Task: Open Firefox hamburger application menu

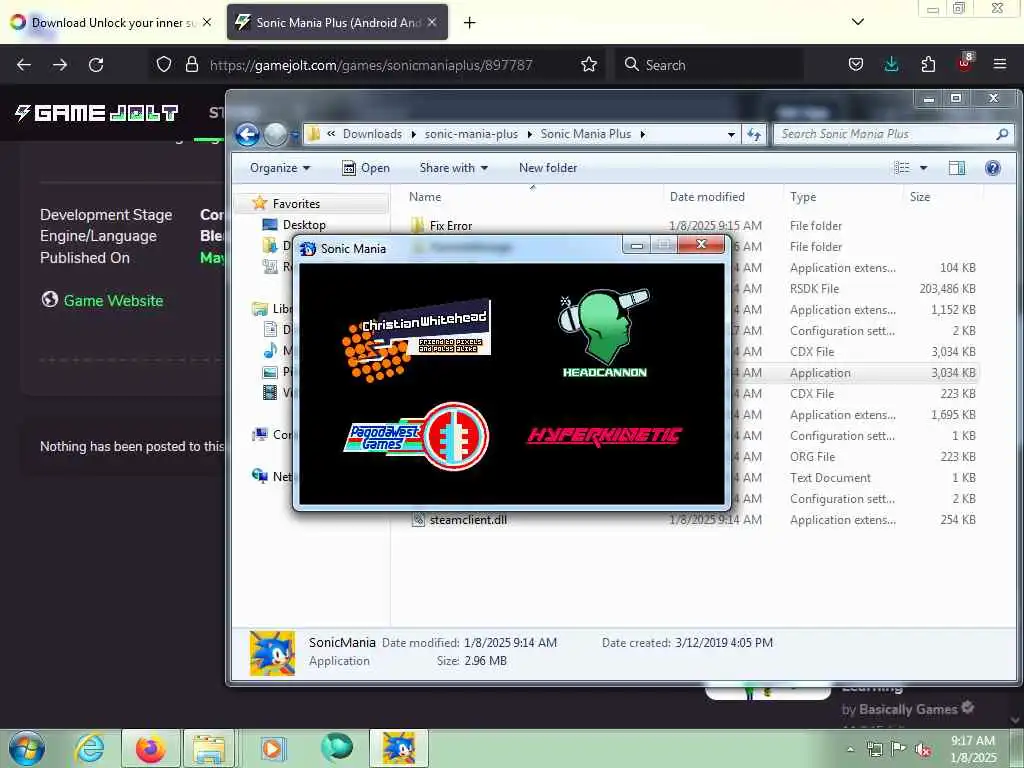Action: 1000,64
